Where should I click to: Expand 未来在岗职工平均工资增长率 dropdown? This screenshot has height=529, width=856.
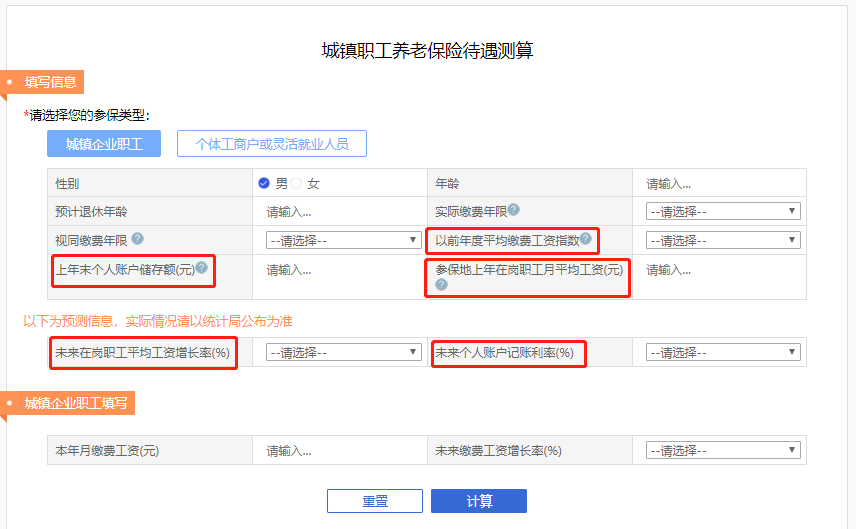coord(344,352)
